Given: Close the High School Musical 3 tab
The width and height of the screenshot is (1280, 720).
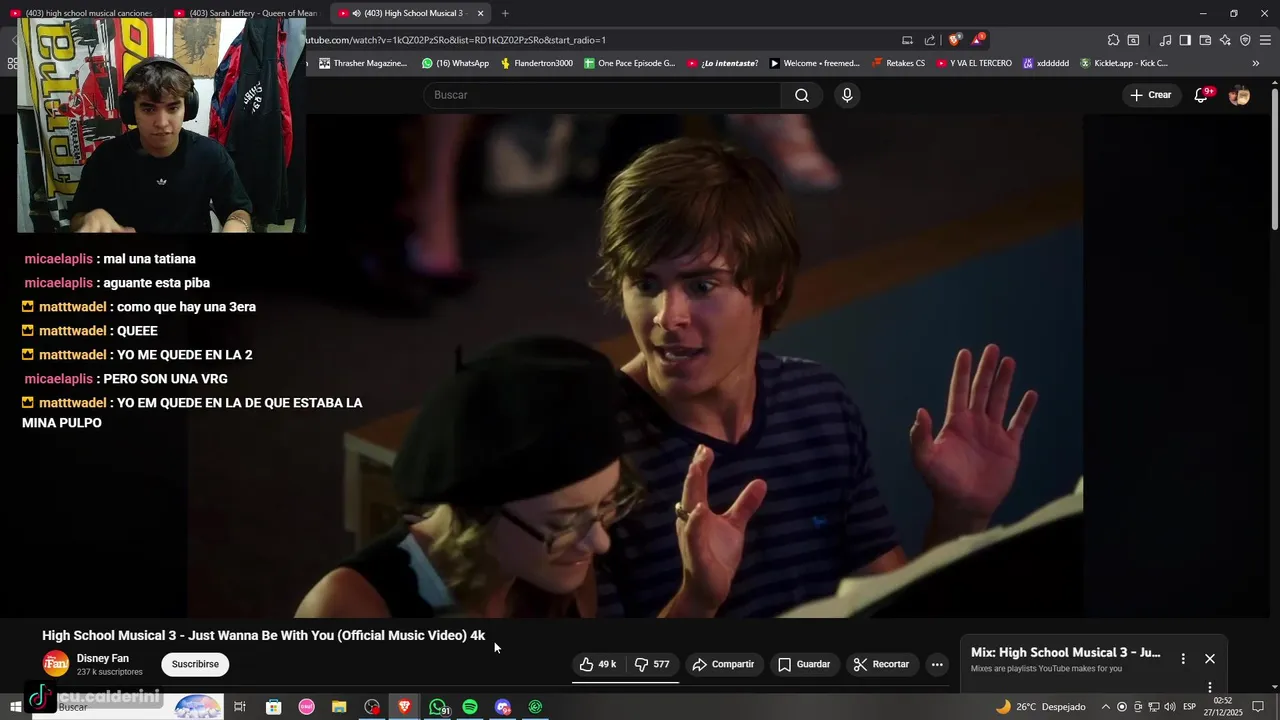Looking at the screenshot, I should 480,13.
